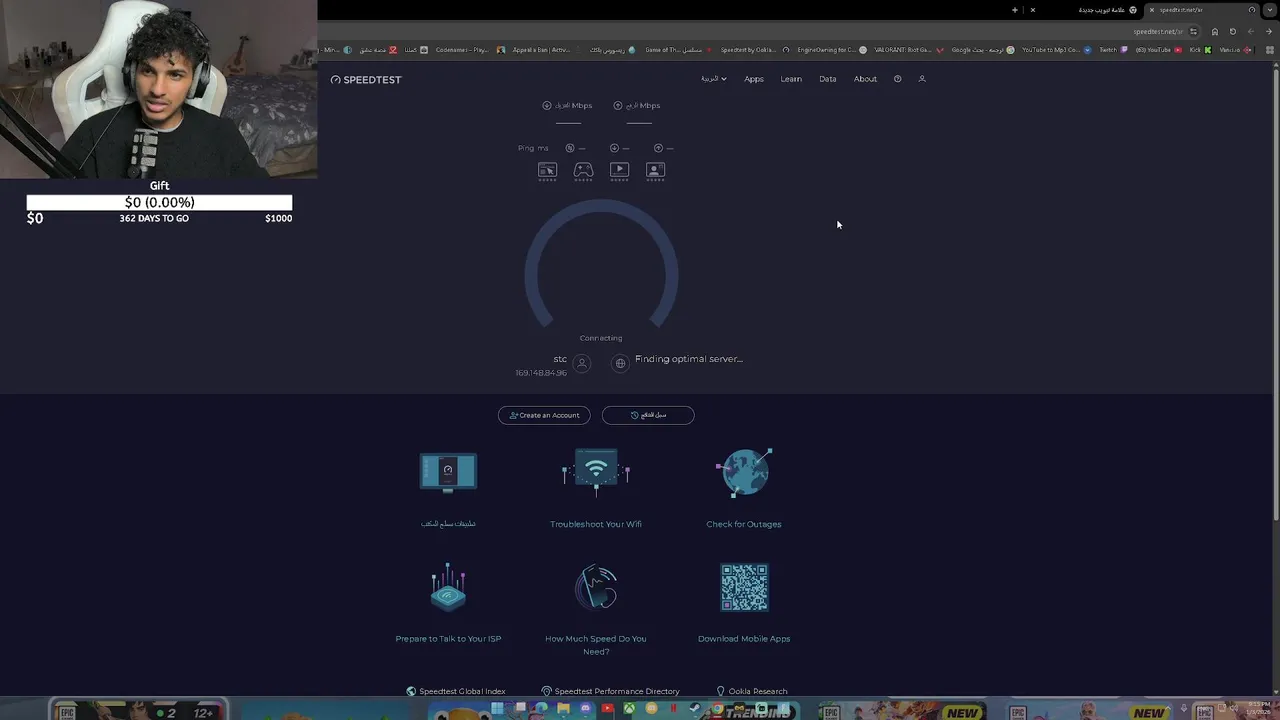1280x720 pixels.
Task: Open the Google search bookmark
Action: [x=983, y=50]
